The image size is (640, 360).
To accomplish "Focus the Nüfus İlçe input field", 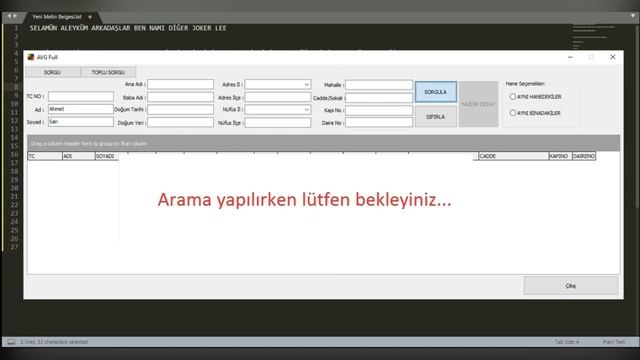I will (278, 122).
